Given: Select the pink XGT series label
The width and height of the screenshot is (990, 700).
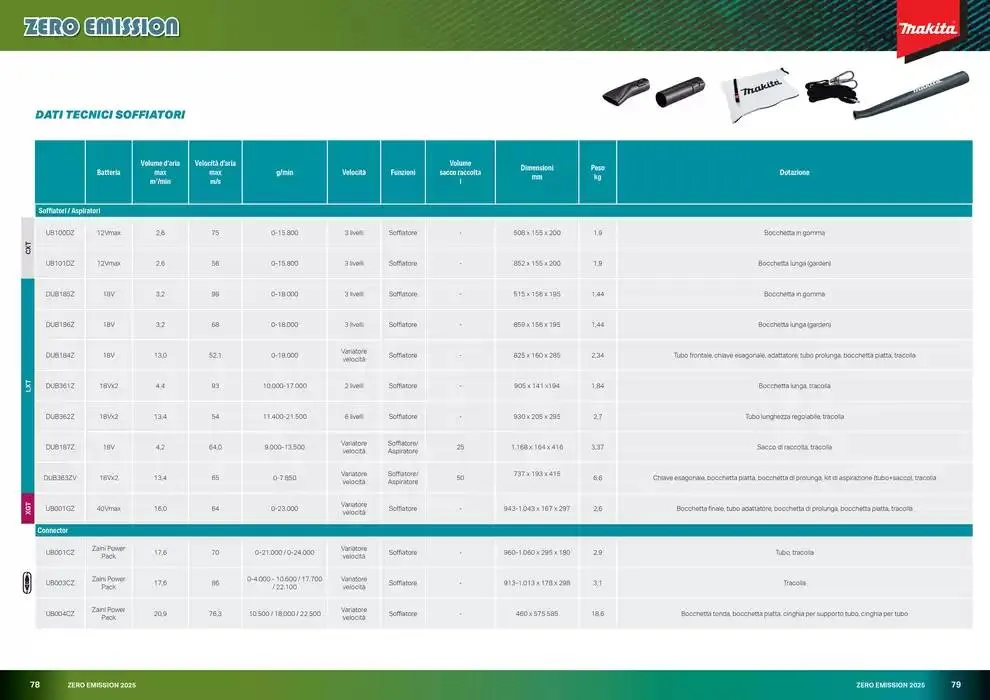Looking at the screenshot, I should click(28, 508).
